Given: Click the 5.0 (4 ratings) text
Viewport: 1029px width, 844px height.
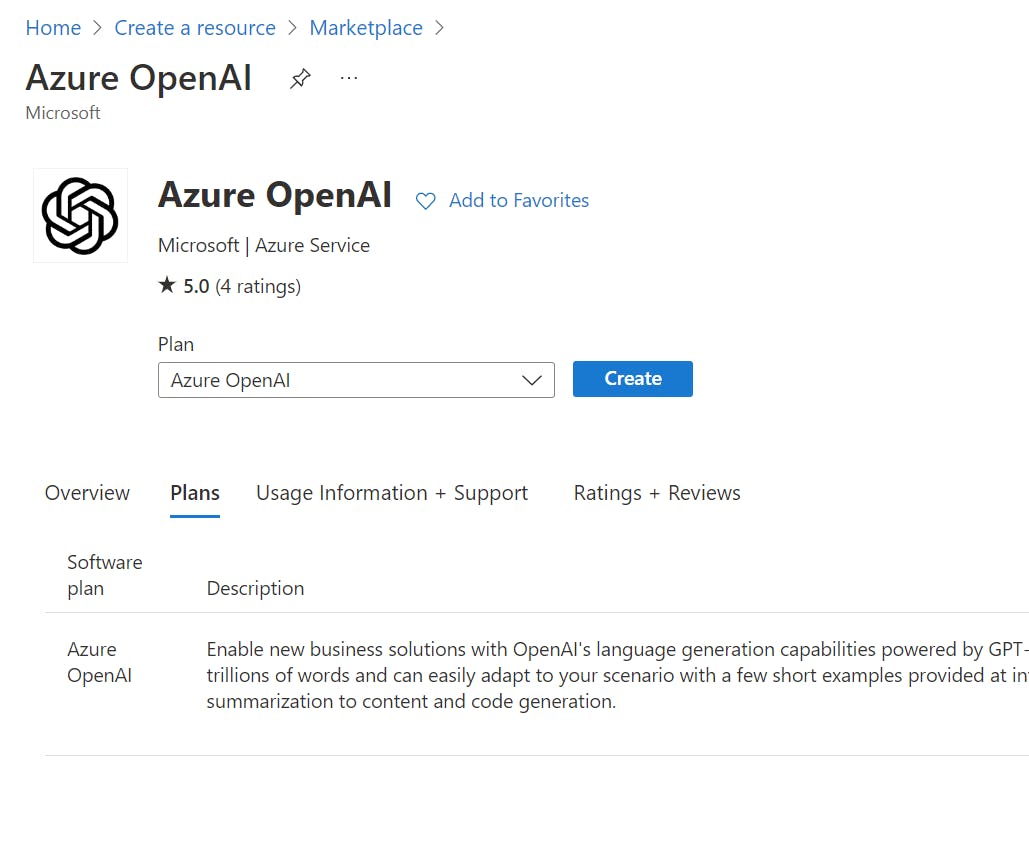Looking at the screenshot, I should pos(242,287).
